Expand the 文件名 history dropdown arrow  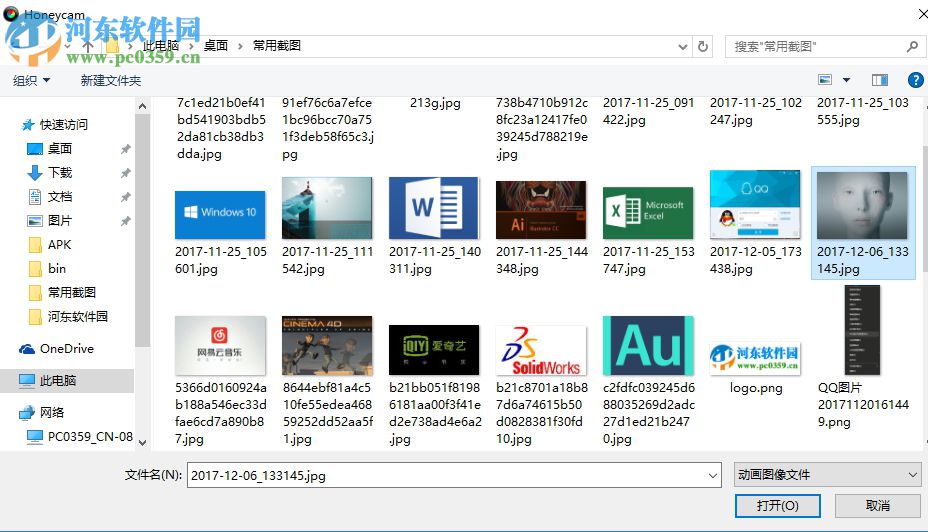coord(713,475)
